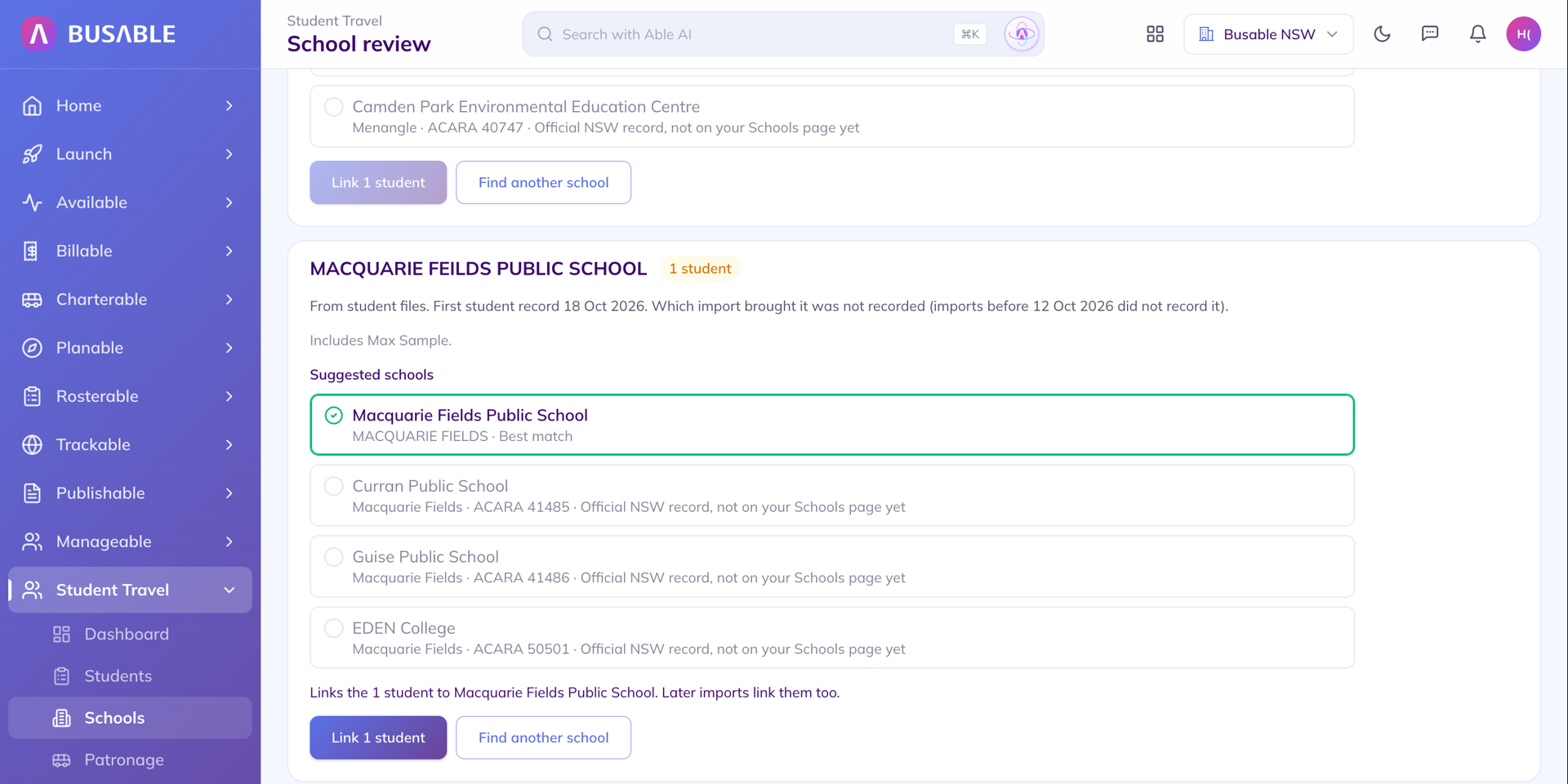The width and height of the screenshot is (1568, 784).
Task: Toggle dark mode moon icon
Action: [x=1382, y=34]
